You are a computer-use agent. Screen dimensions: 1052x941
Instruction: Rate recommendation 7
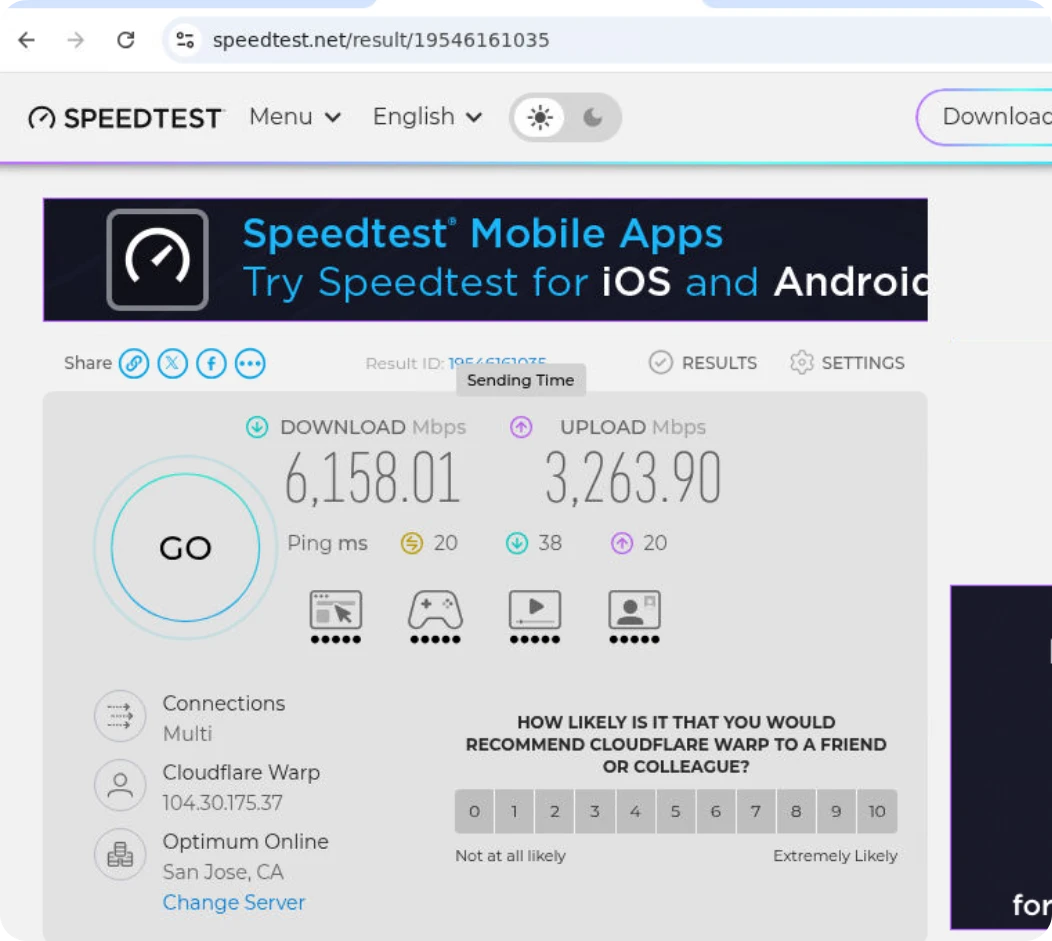click(756, 812)
